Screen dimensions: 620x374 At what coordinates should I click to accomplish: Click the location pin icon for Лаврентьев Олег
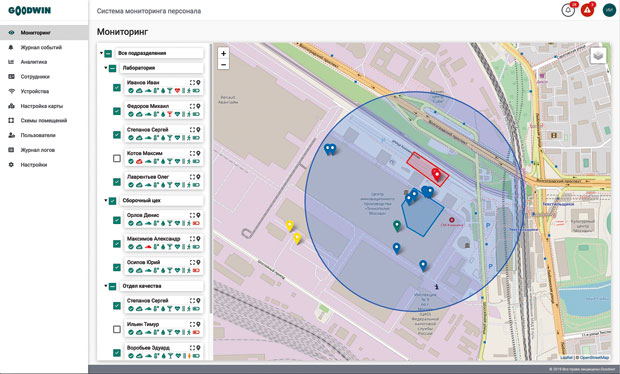tap(198, 177)
